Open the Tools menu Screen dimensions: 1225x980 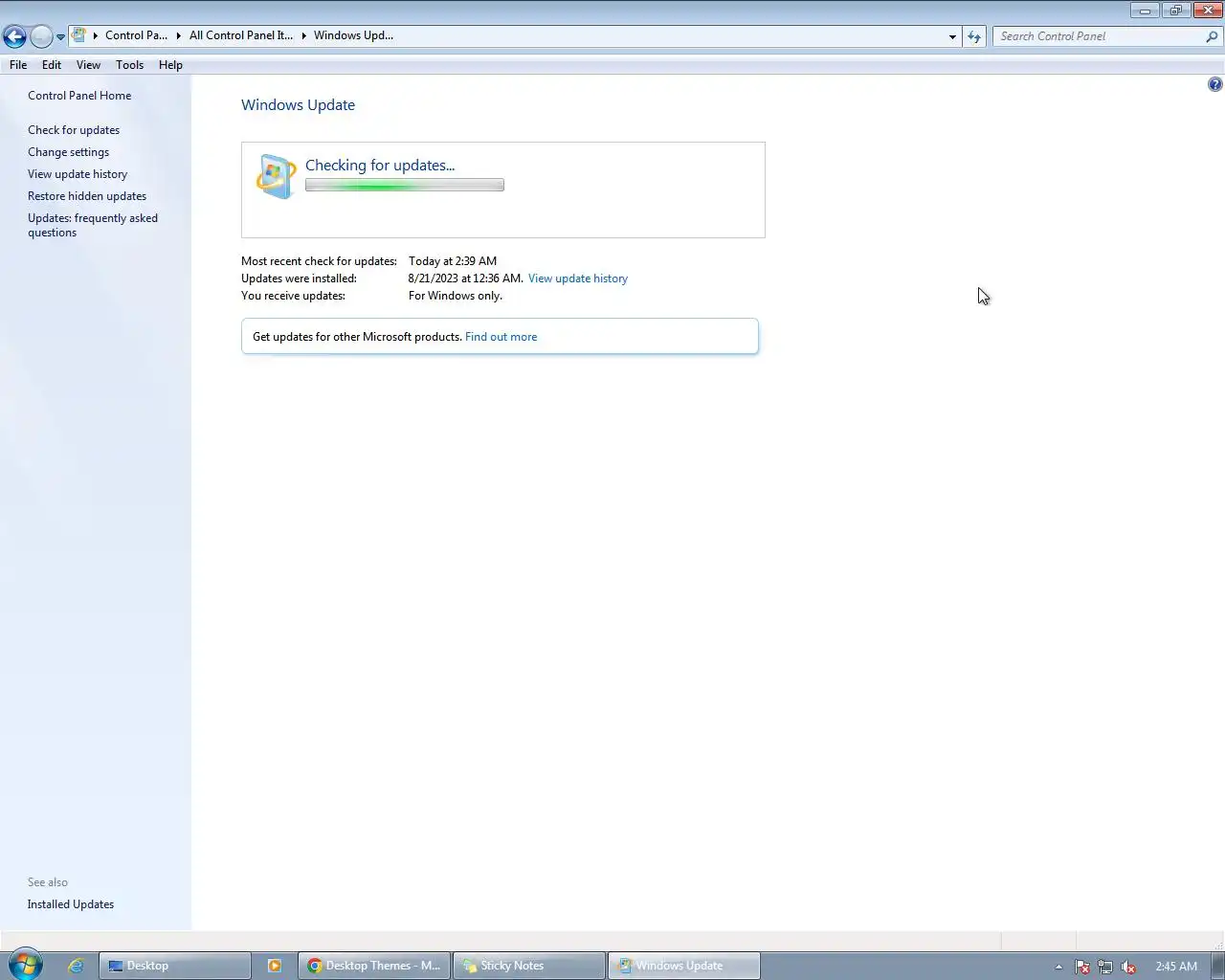[x=129, y=65]
